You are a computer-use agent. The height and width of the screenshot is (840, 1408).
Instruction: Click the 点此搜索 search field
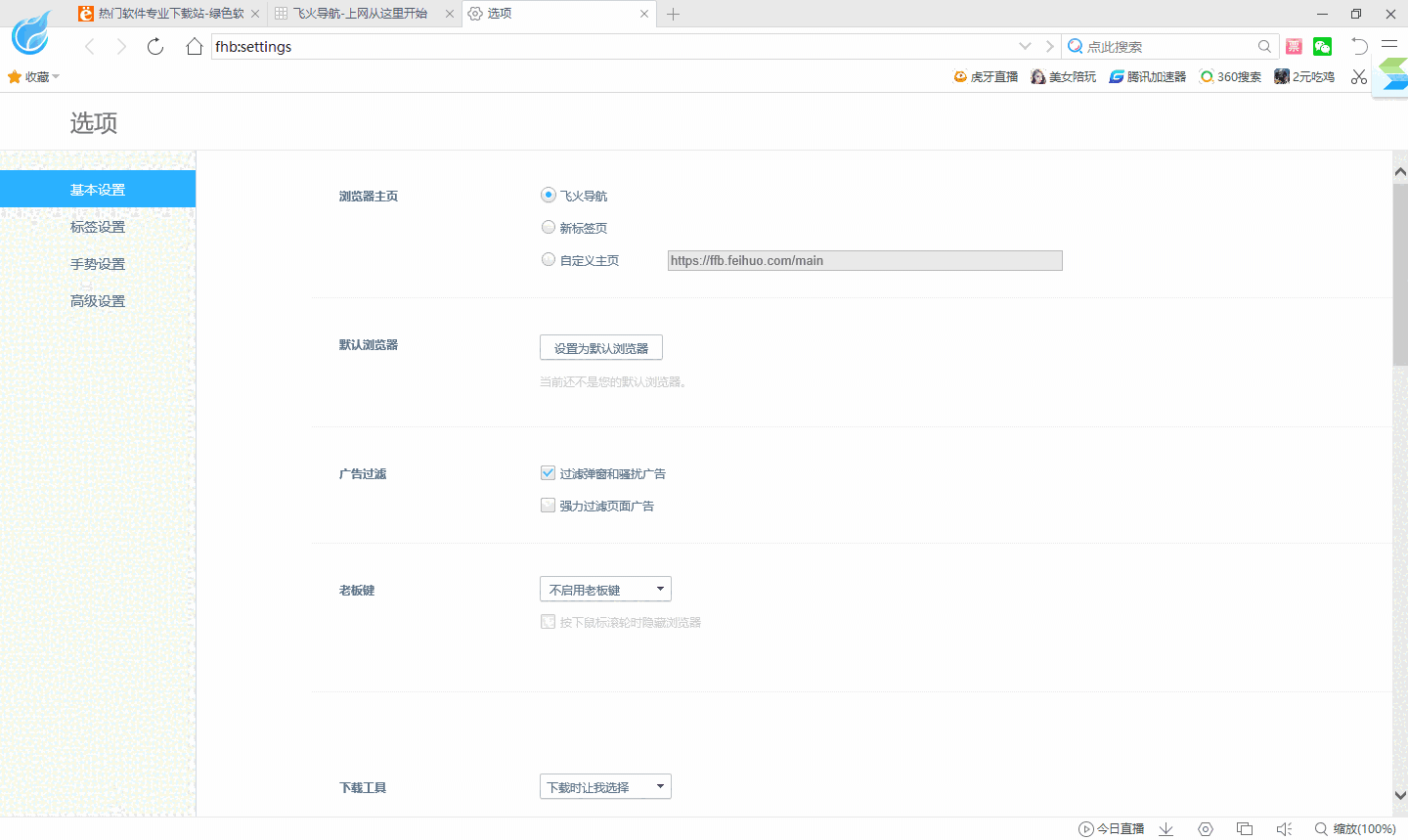click(x=1169, y=47)
